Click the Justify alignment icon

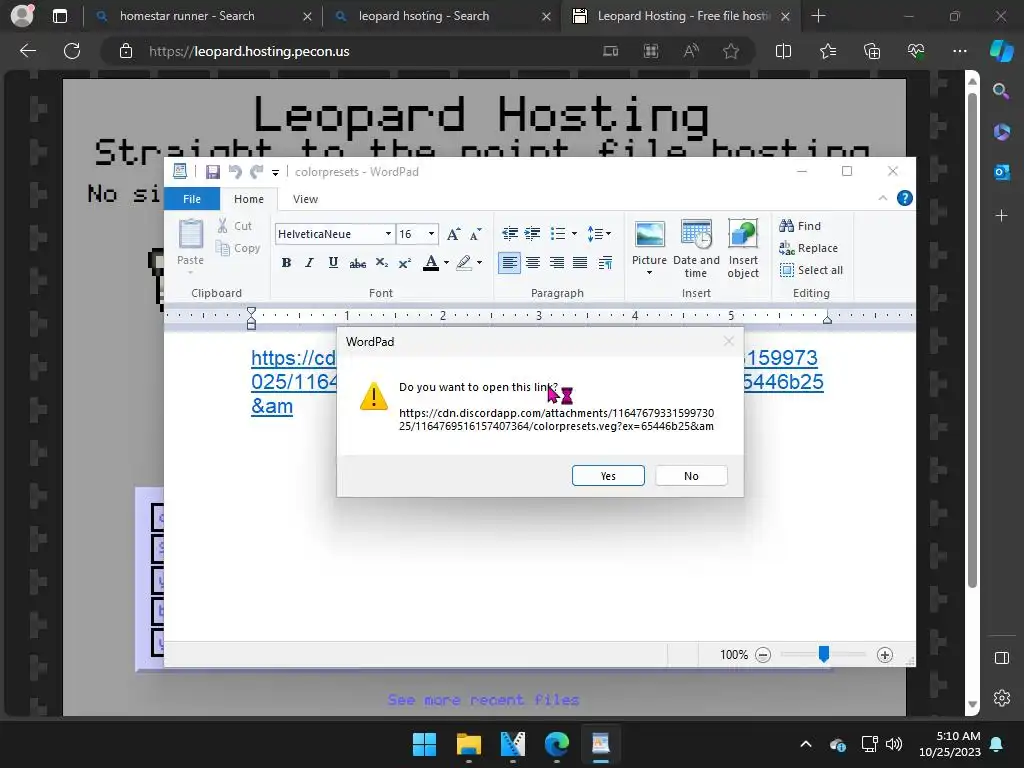tap(580, 263)
